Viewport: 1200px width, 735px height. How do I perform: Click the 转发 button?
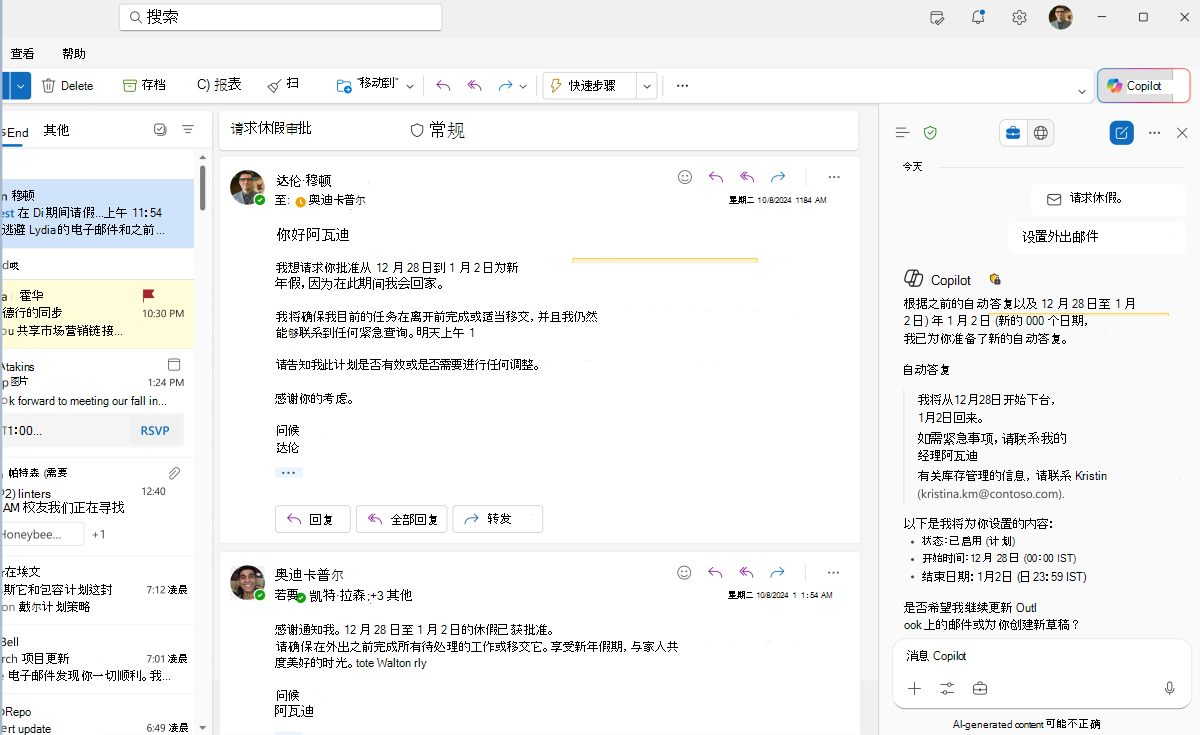[x=497, y=519]
